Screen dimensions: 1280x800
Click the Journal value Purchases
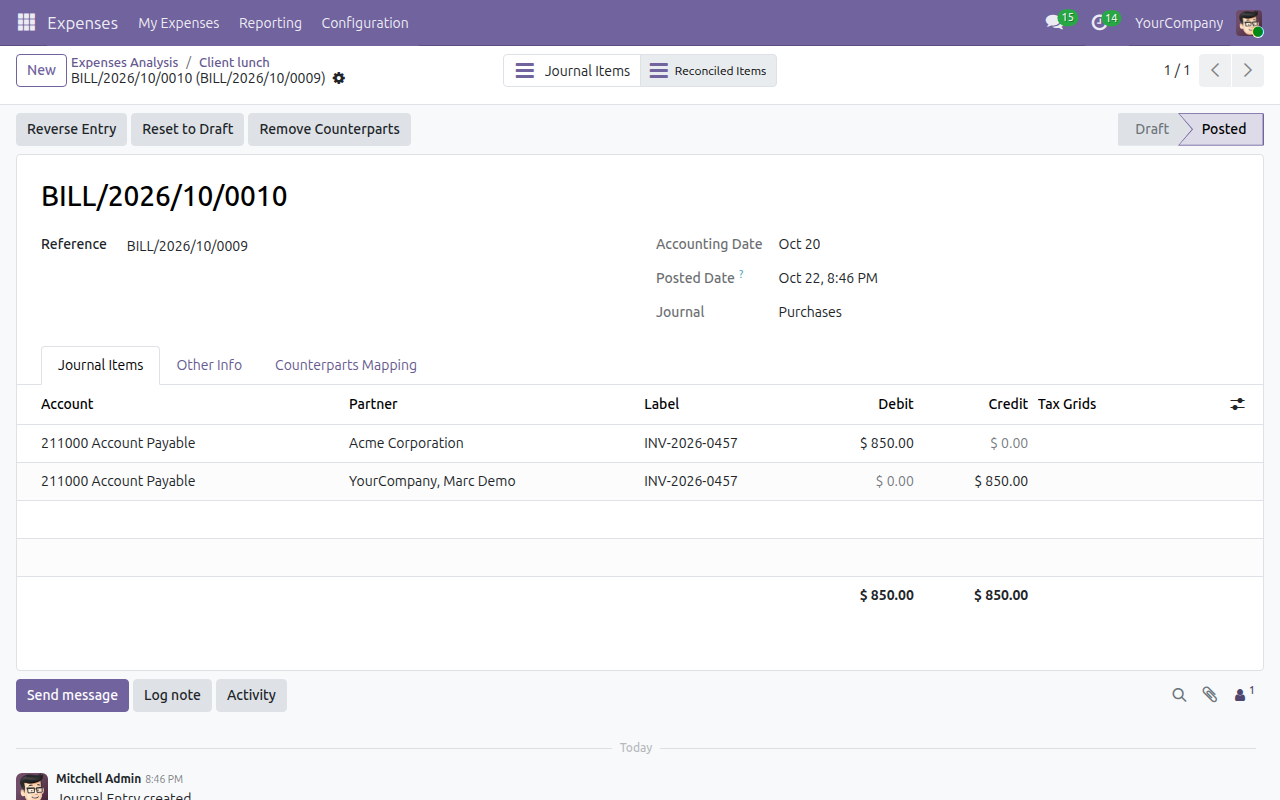810,312
